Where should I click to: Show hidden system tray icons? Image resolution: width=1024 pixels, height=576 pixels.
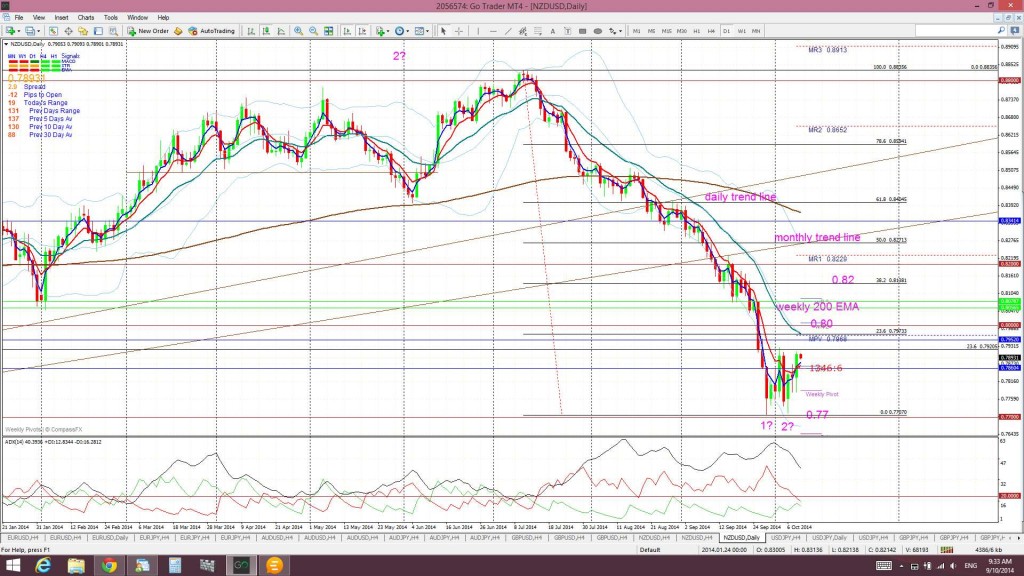click(x=902, y=566)
